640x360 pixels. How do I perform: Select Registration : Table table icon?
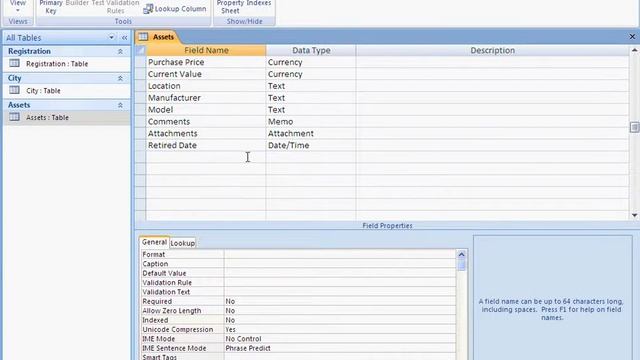(x=14, y=63)
